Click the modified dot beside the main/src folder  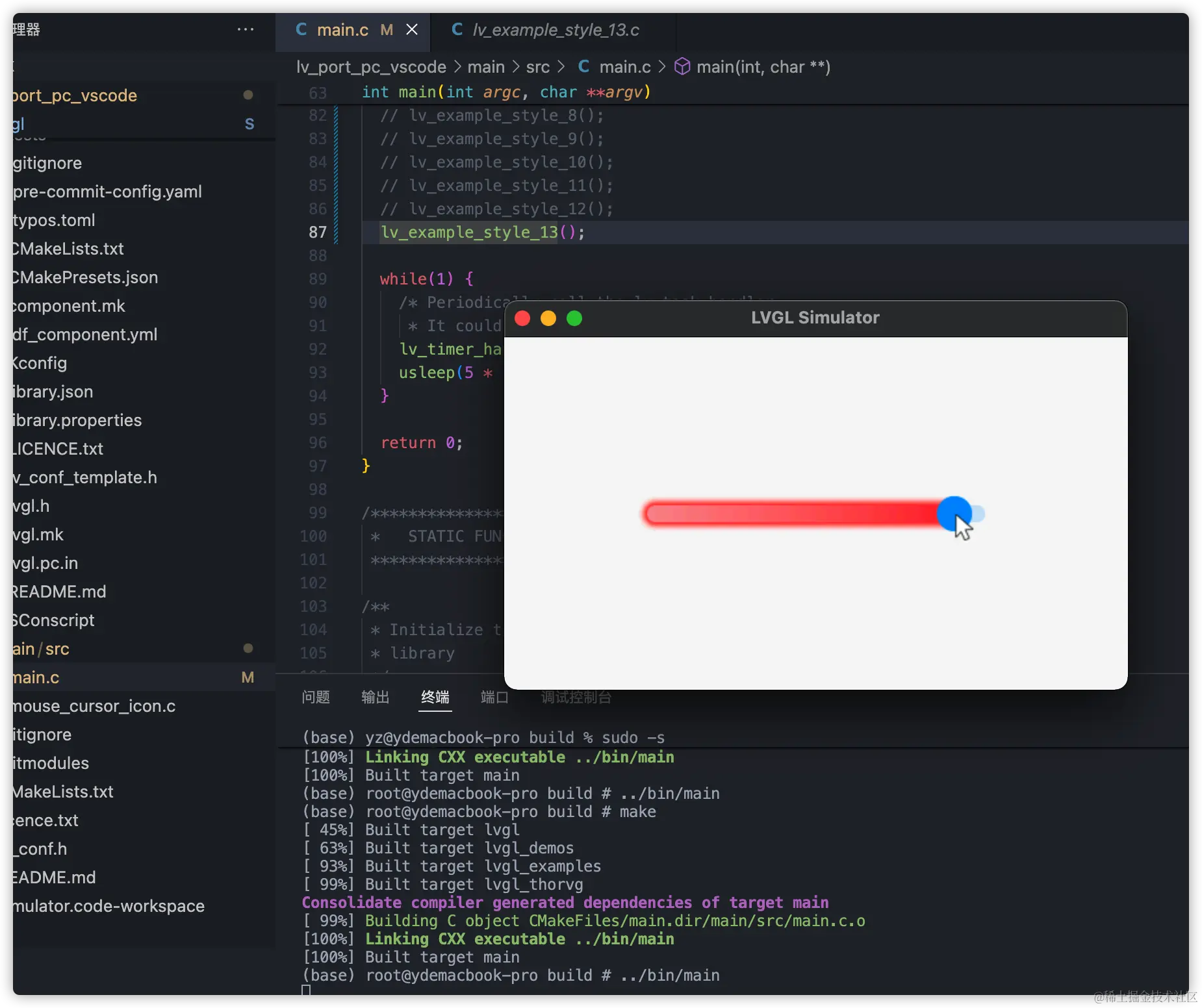(x=248, y=648)
